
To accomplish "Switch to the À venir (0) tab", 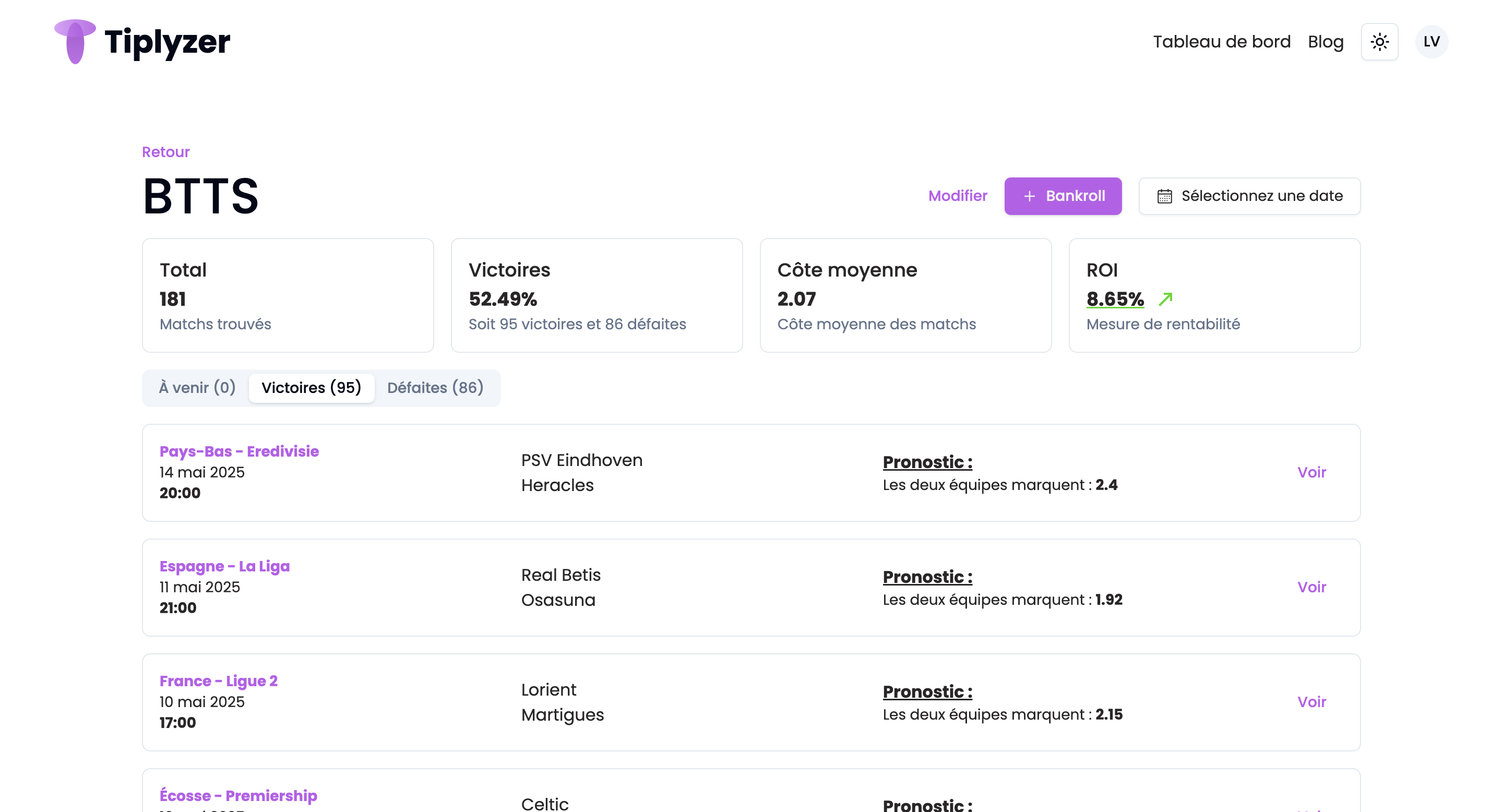I will 197,388.
